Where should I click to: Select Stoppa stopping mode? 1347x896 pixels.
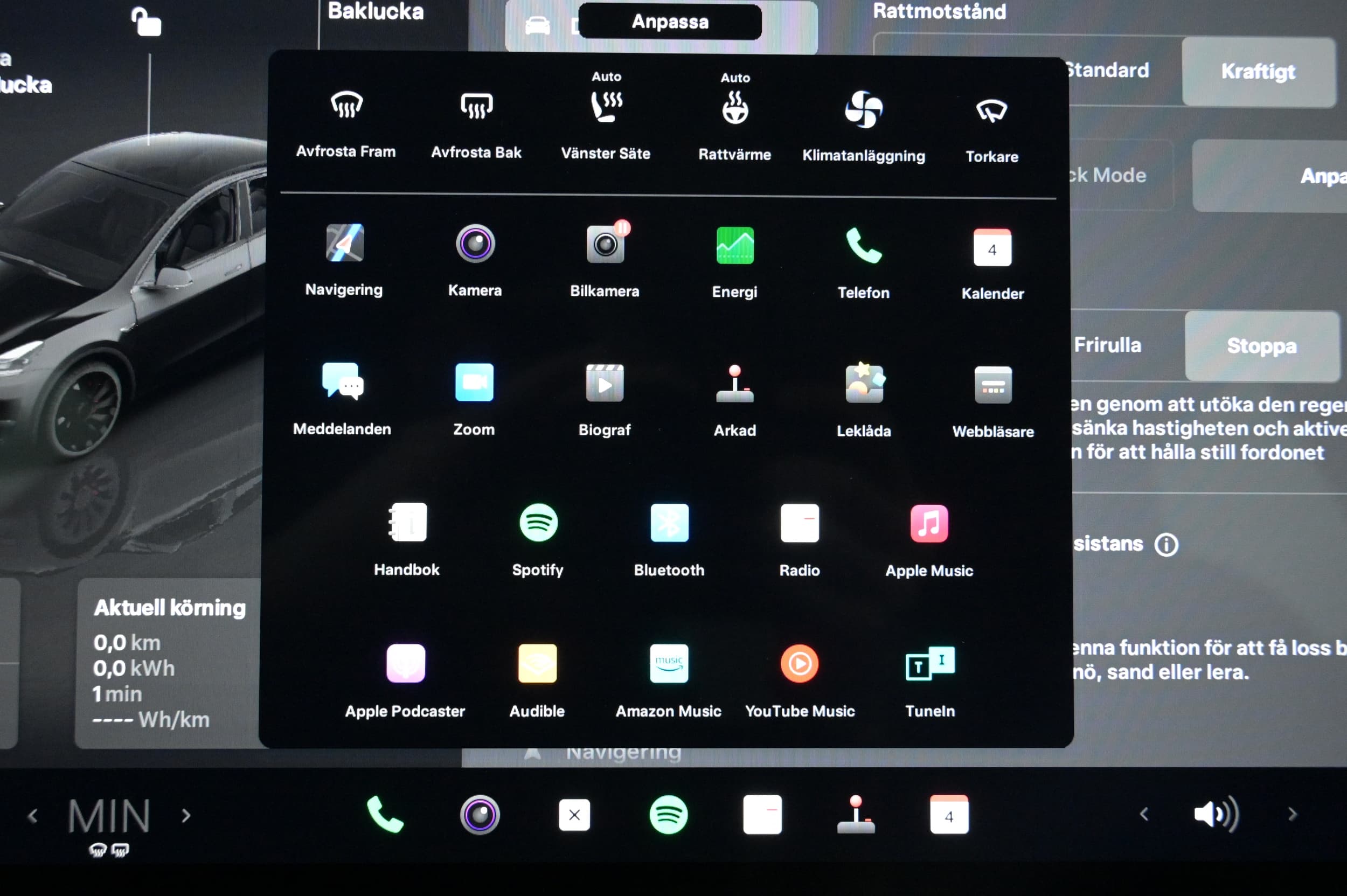[x=1262, y=346]
